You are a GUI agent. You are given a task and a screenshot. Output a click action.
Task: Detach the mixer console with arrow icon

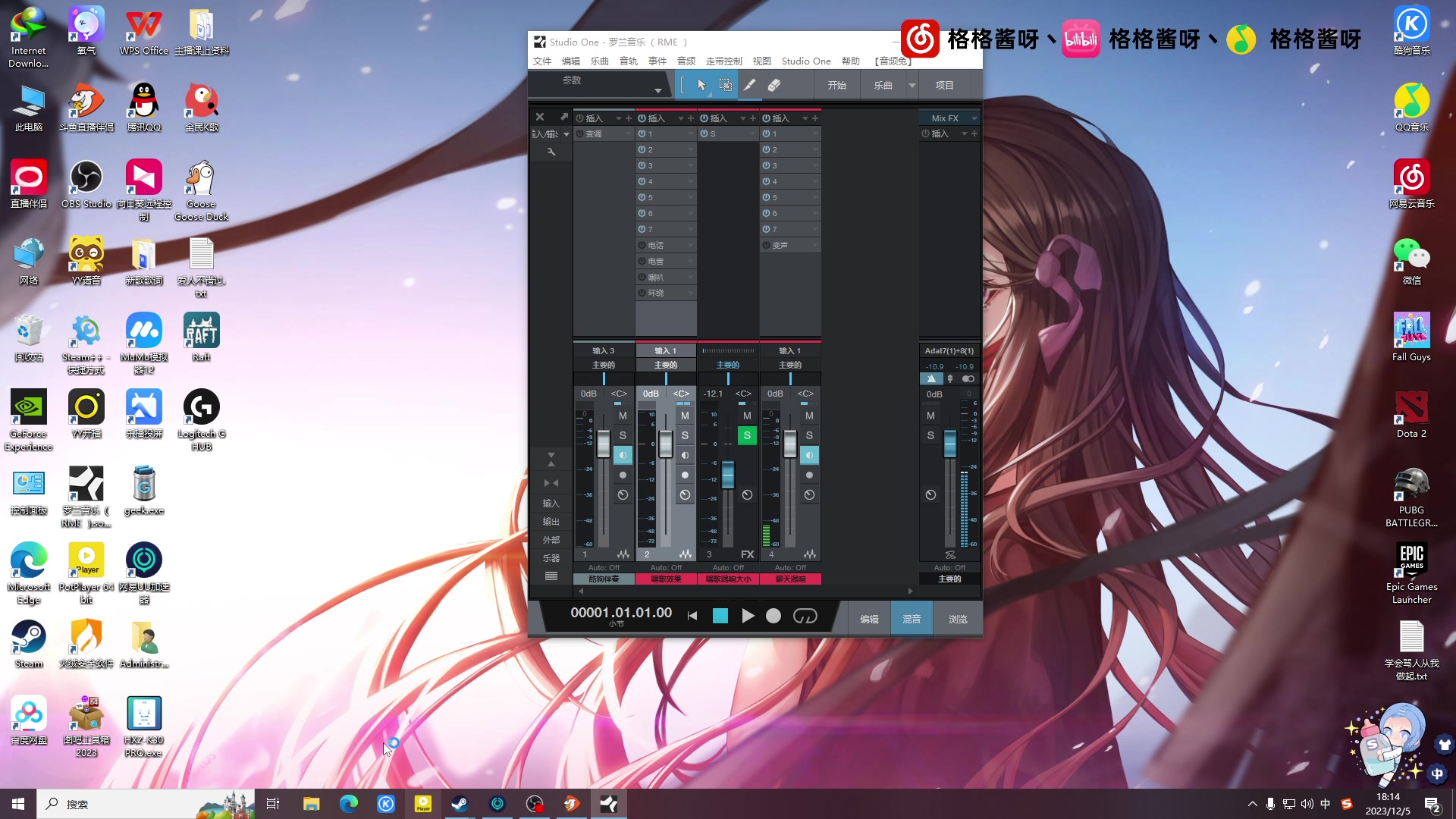tap(563, 117)
